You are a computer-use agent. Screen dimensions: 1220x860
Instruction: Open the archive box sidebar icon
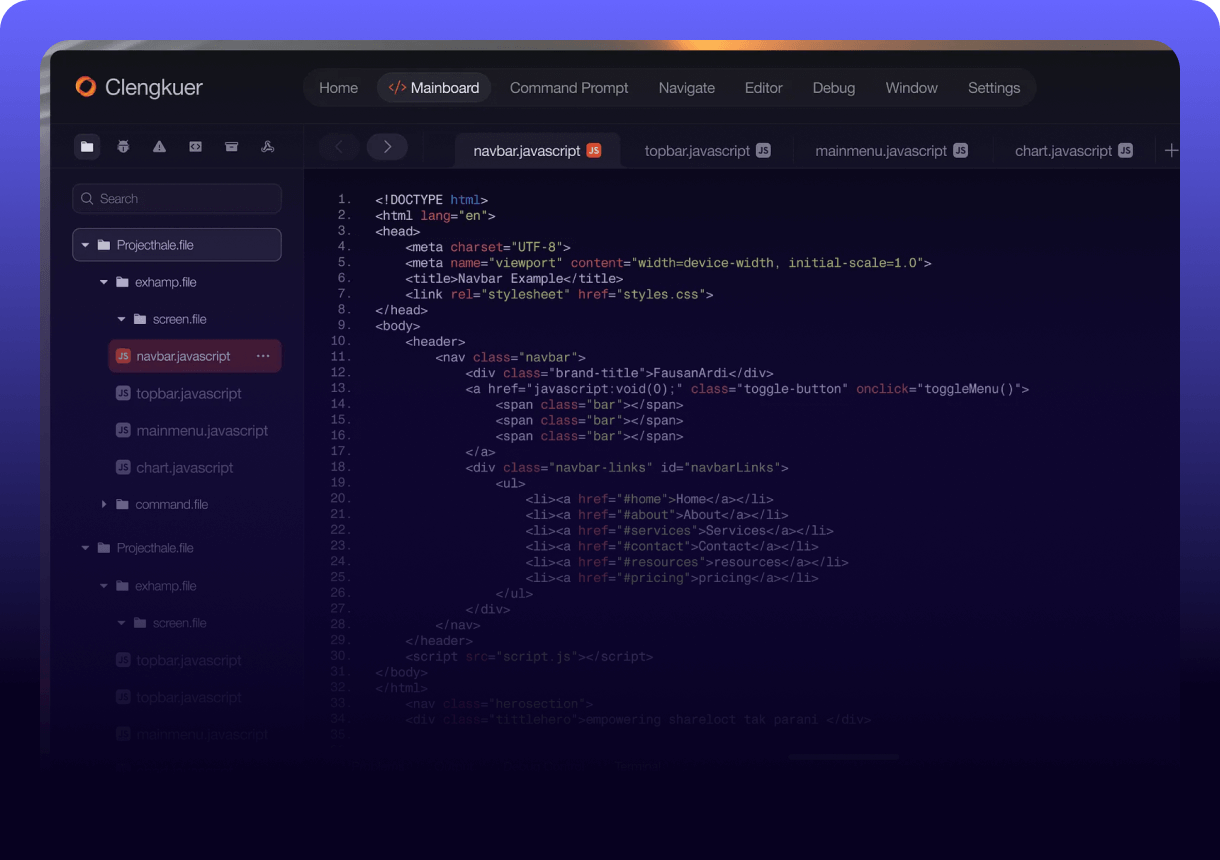click(x=231, y=147)
